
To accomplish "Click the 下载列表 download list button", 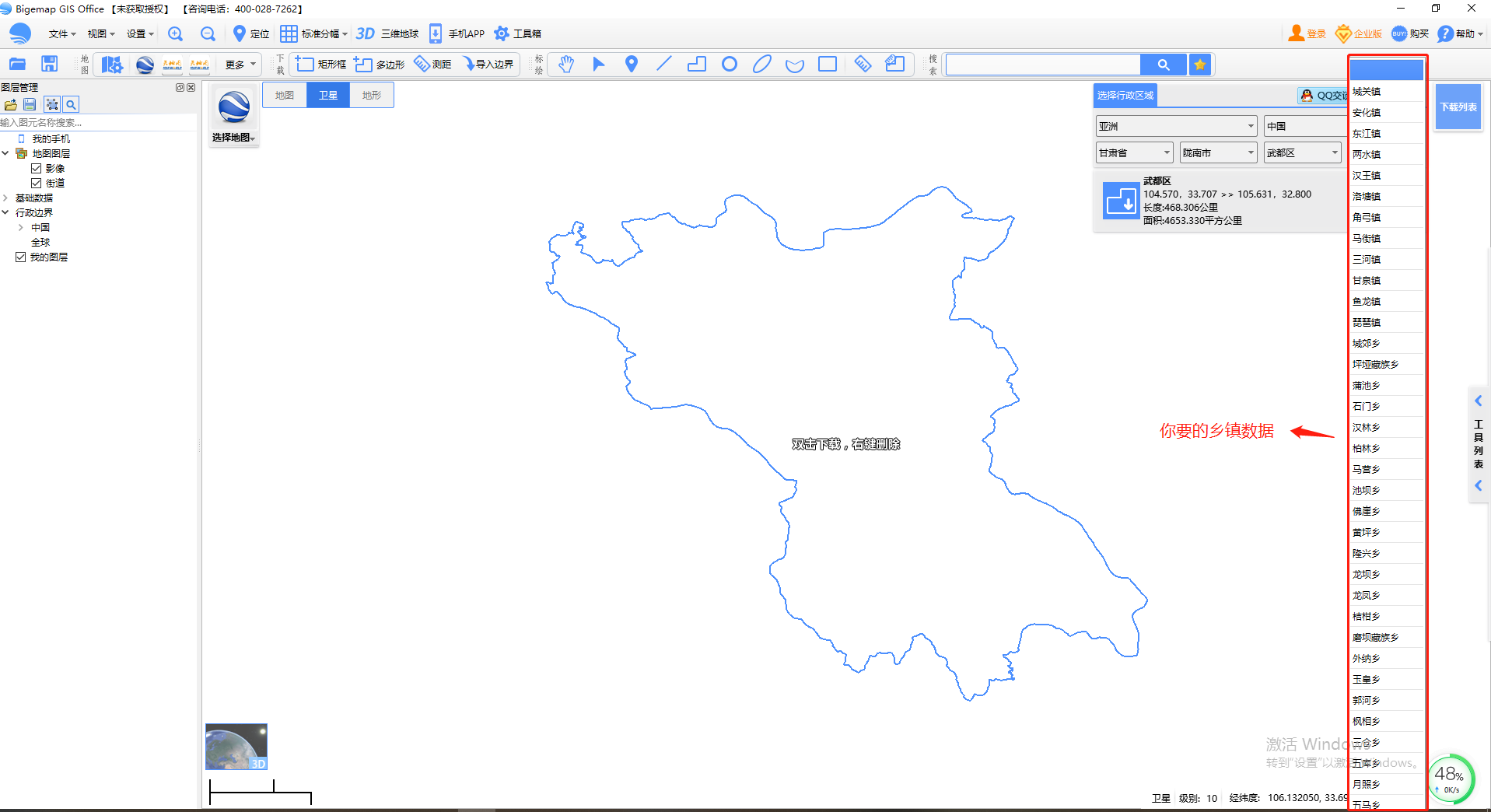I will [x=1458, y=107].
